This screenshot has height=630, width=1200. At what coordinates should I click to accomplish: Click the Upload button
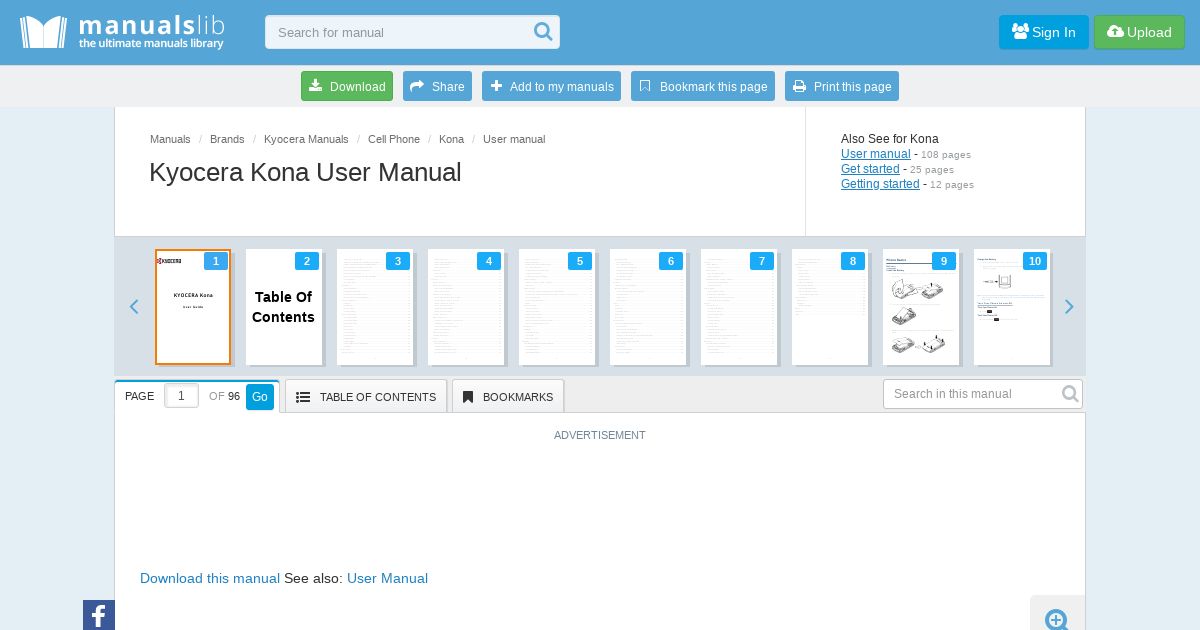pyautogui.click(x=1139, y=32)
